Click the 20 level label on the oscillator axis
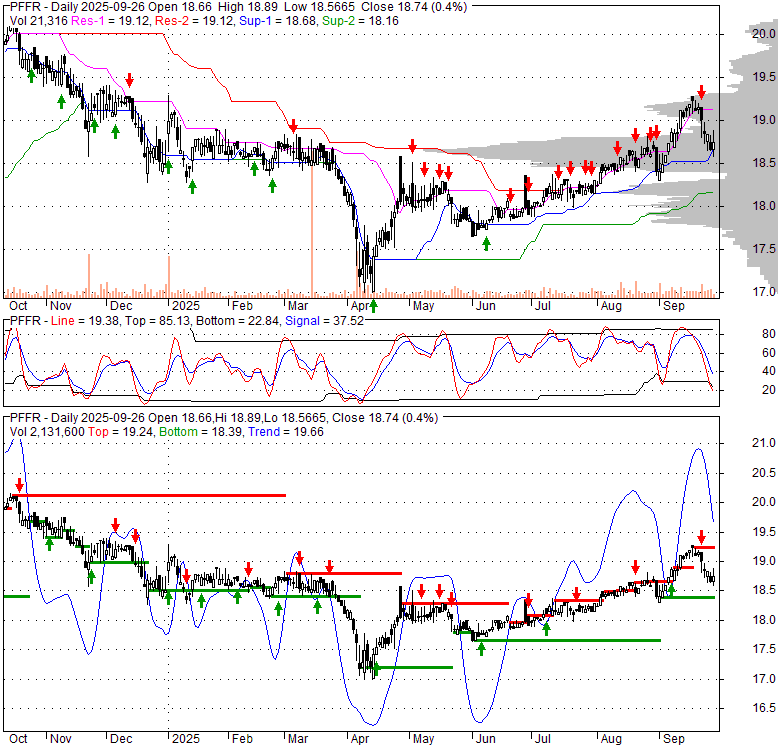Screen dimensions: 780x745 (x=769, y=390)
